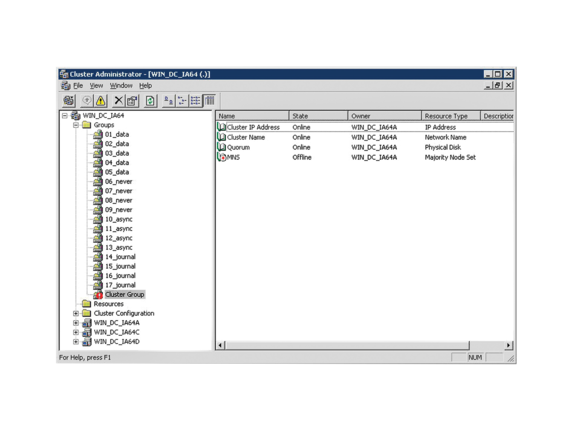Select the 17_journal group
The image size is (573, 430).
point(120,285)
